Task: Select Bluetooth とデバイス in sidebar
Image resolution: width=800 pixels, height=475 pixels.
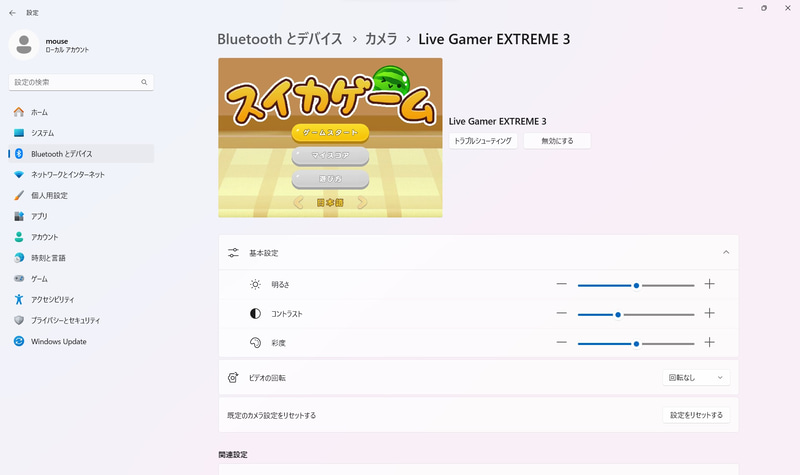Action: (x=81, y=154)
